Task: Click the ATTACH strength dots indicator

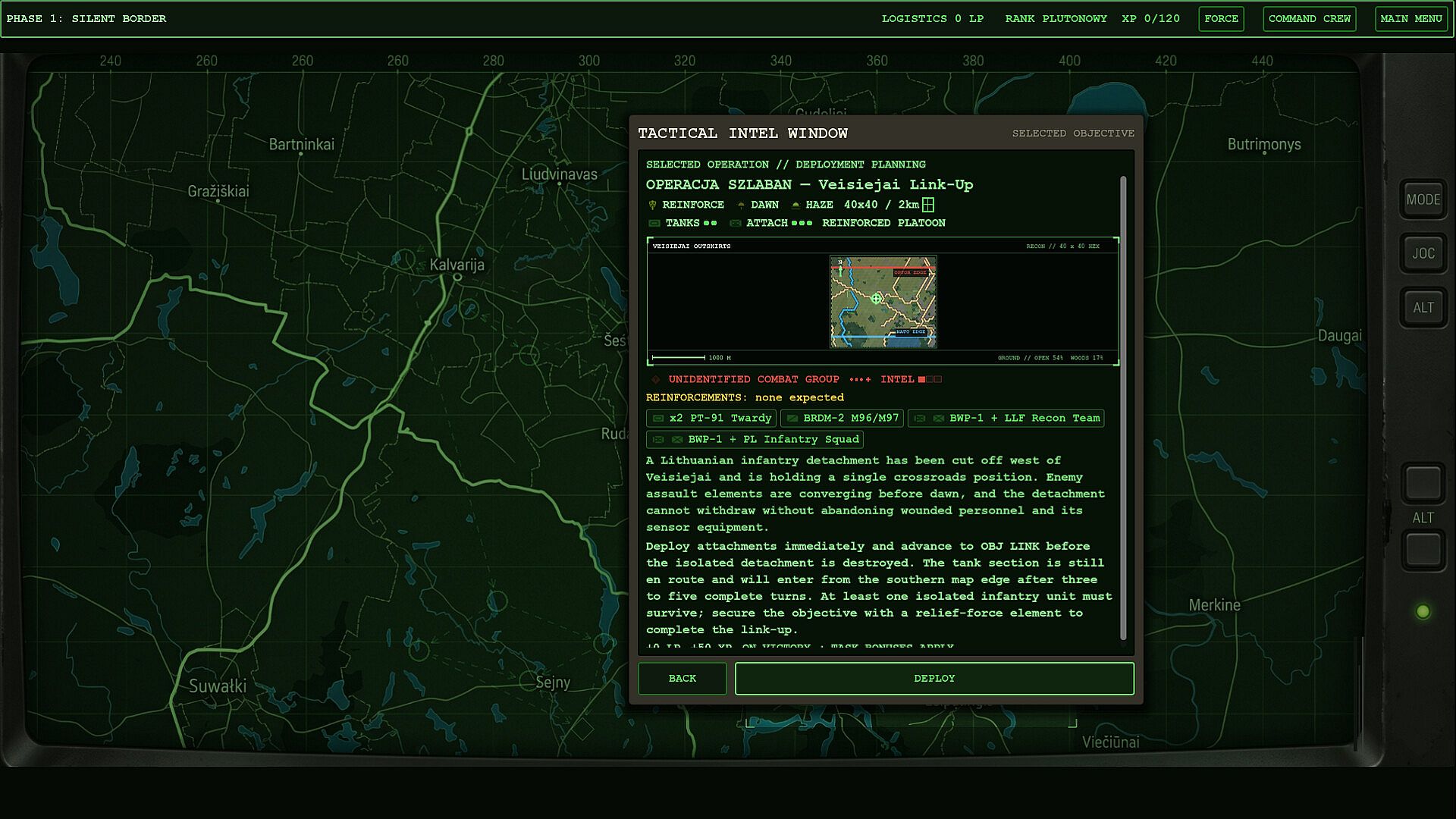Action: coord(802,224)
